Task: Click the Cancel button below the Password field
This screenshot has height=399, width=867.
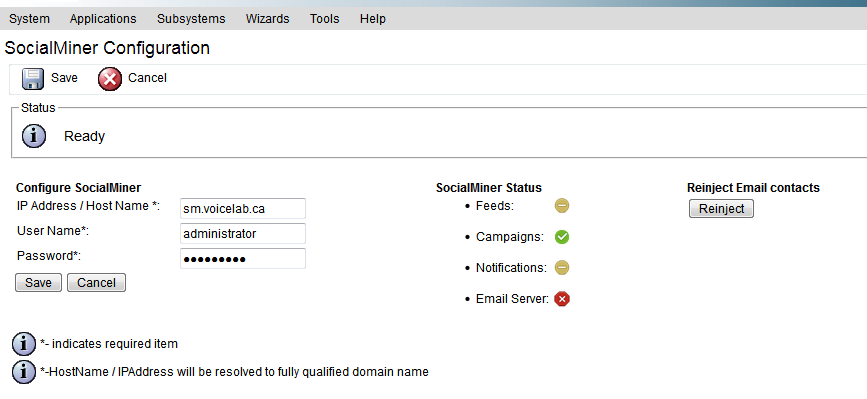Action: coord(96,282)
